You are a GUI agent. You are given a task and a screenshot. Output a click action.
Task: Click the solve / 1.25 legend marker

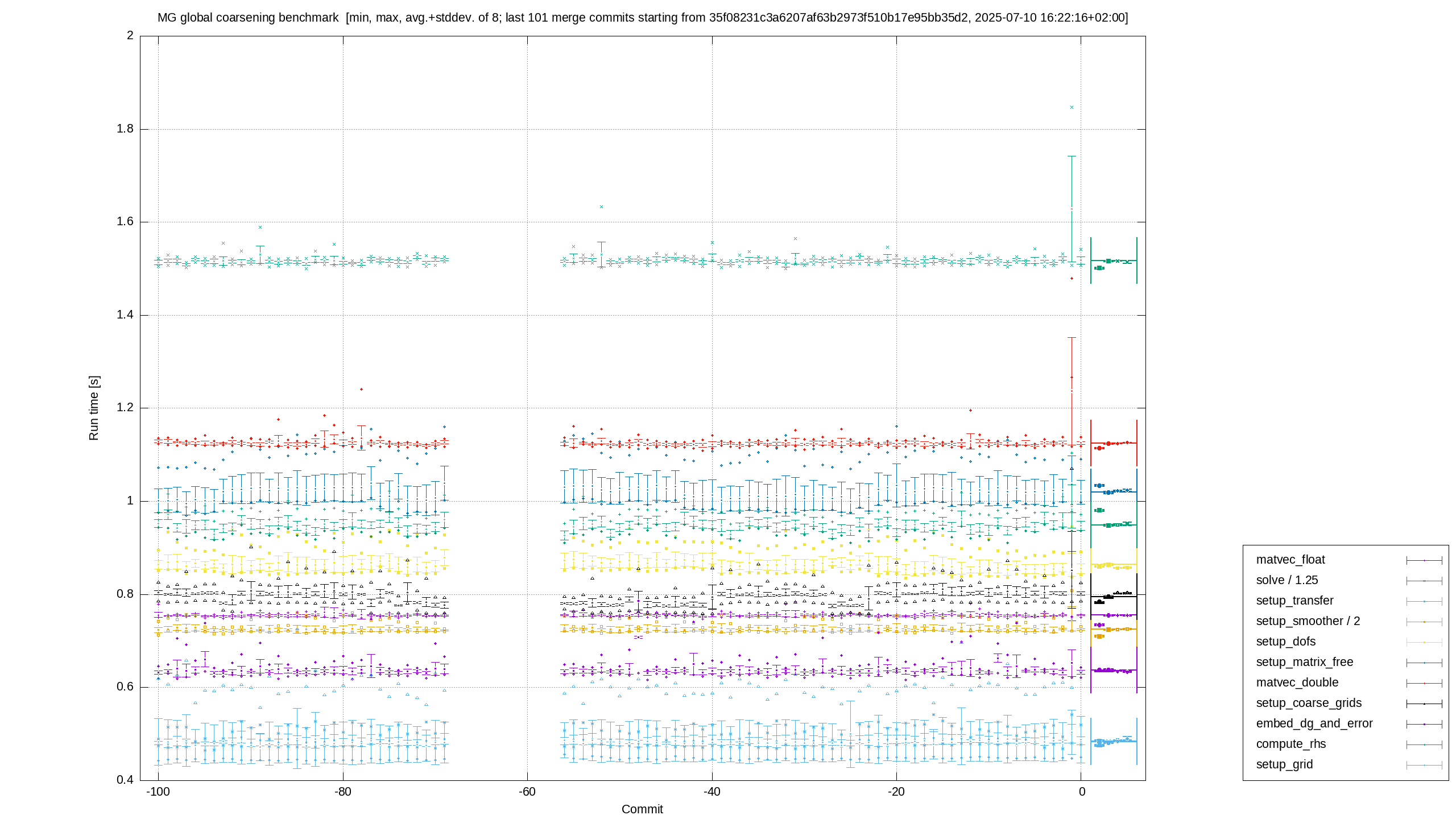click(x=1424, y=581)
